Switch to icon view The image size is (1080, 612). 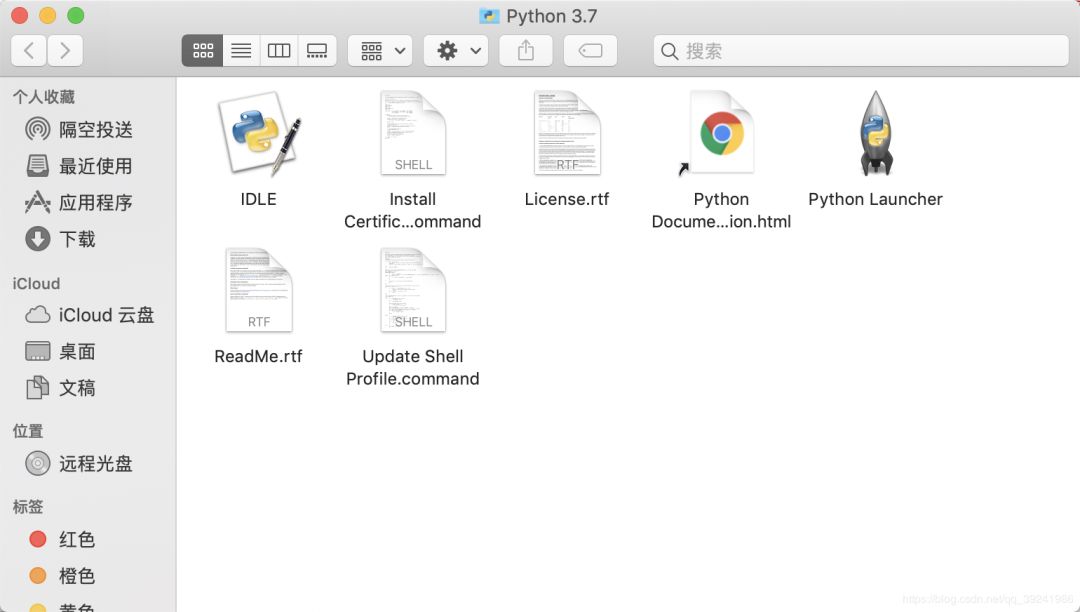pyautogui.click(x=202, y=50)
